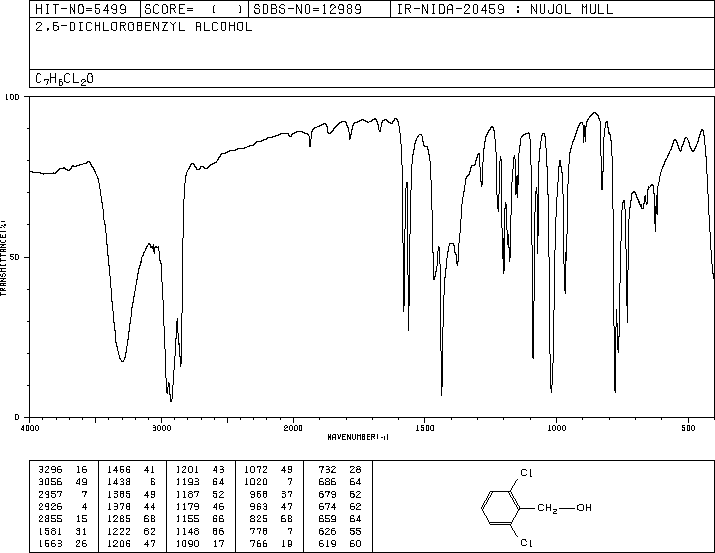The width and height of the screenshot is (715, 553).
Task: Click the lower Cl atom label
Action: coord(526,543)
